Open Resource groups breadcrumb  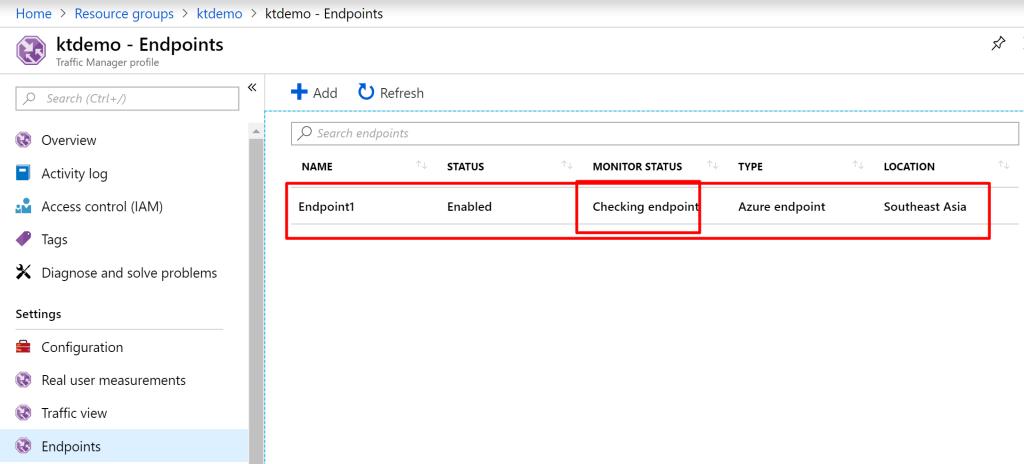tap(124, 14)
